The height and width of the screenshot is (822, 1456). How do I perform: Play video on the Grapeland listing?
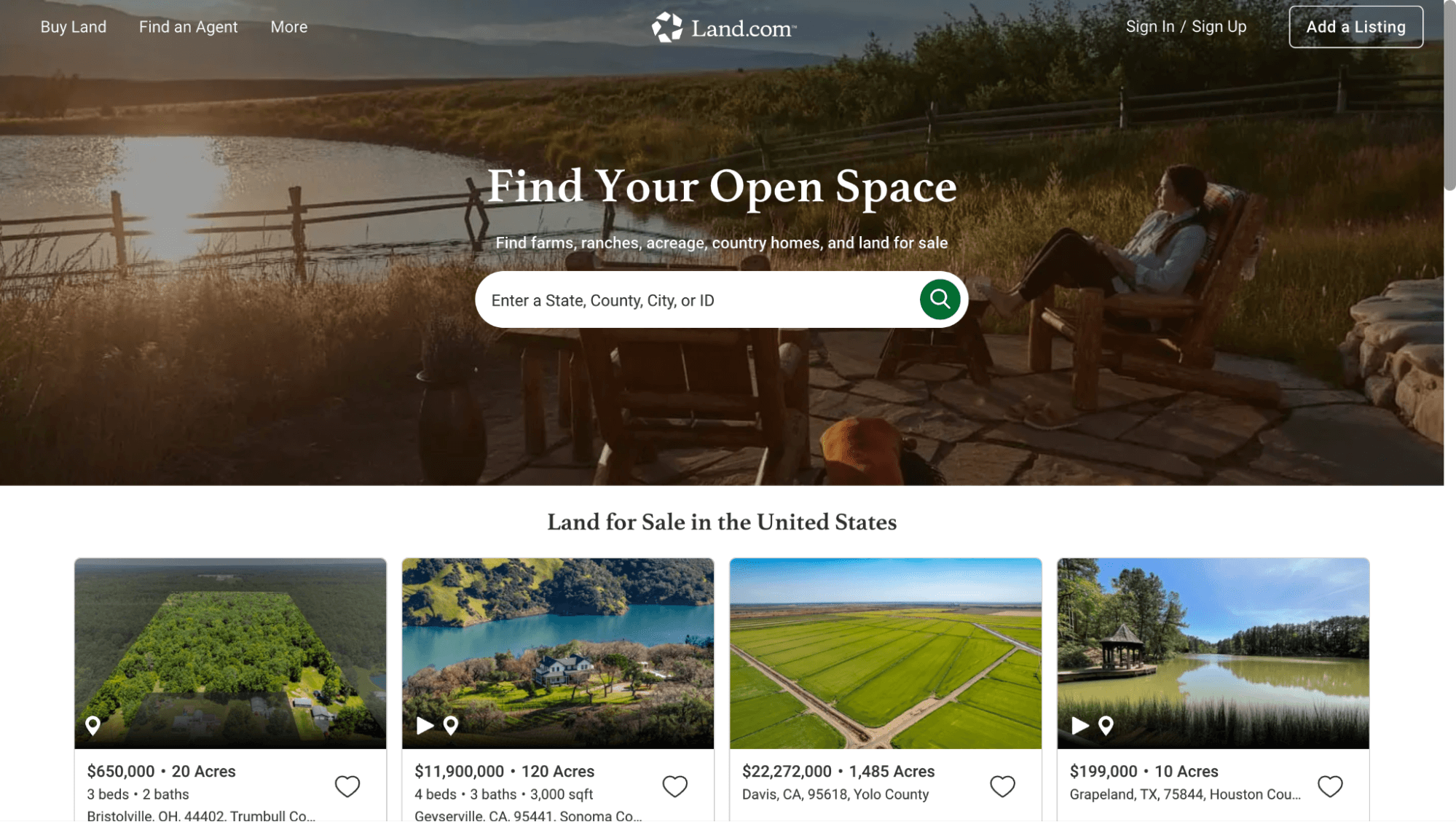pyautogui.click(x=1081, y=726)
